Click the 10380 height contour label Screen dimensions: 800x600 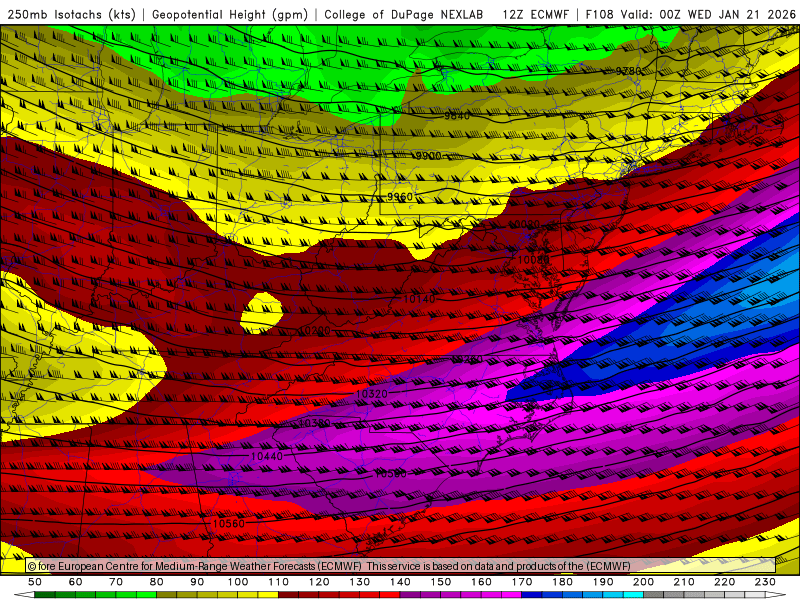click(x=314, y=423)
